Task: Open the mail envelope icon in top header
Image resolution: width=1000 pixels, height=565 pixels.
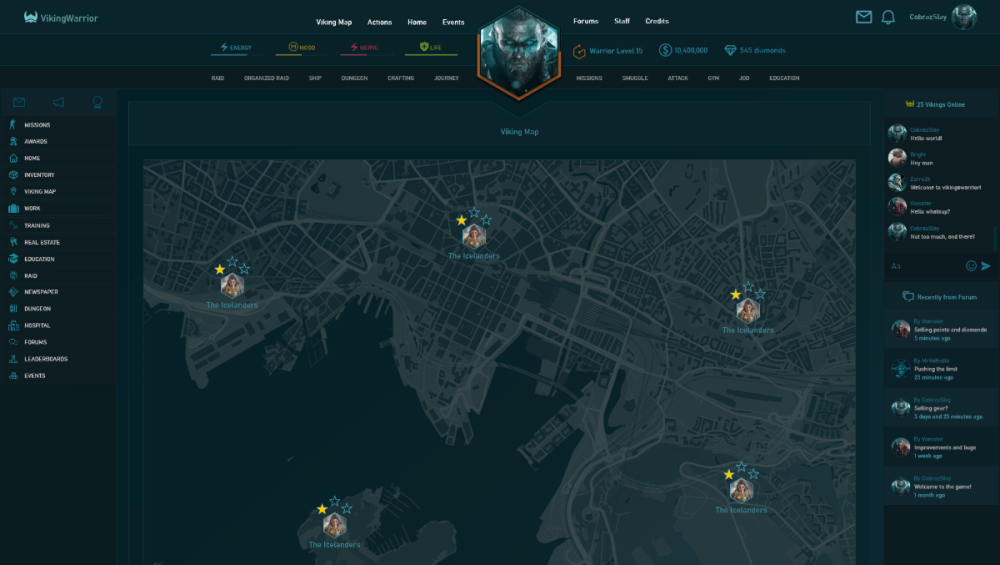Action: [x=864, y=17]
